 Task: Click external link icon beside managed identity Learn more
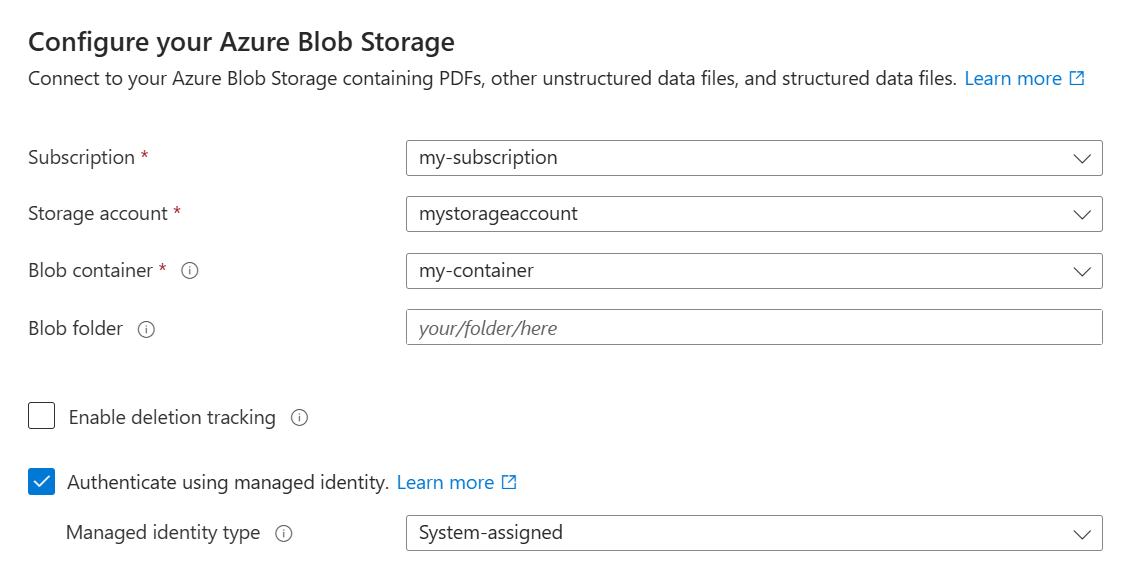509,482
